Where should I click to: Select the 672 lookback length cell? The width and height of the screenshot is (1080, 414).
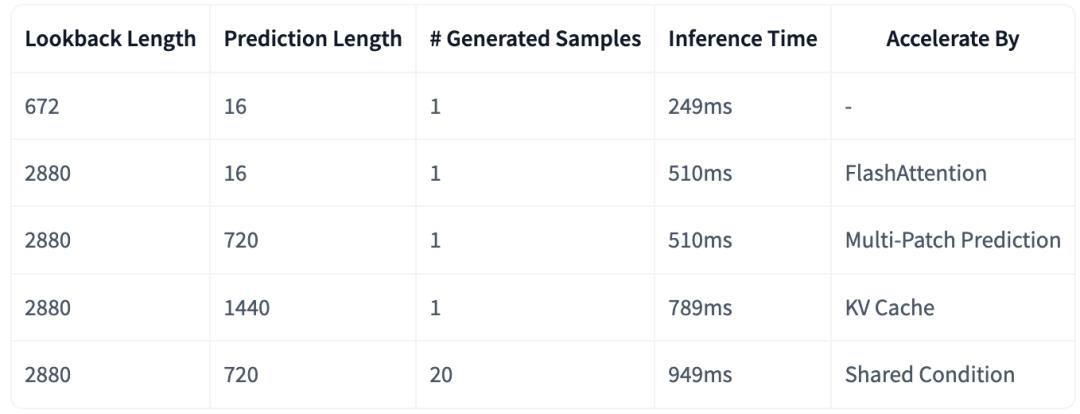110,106
